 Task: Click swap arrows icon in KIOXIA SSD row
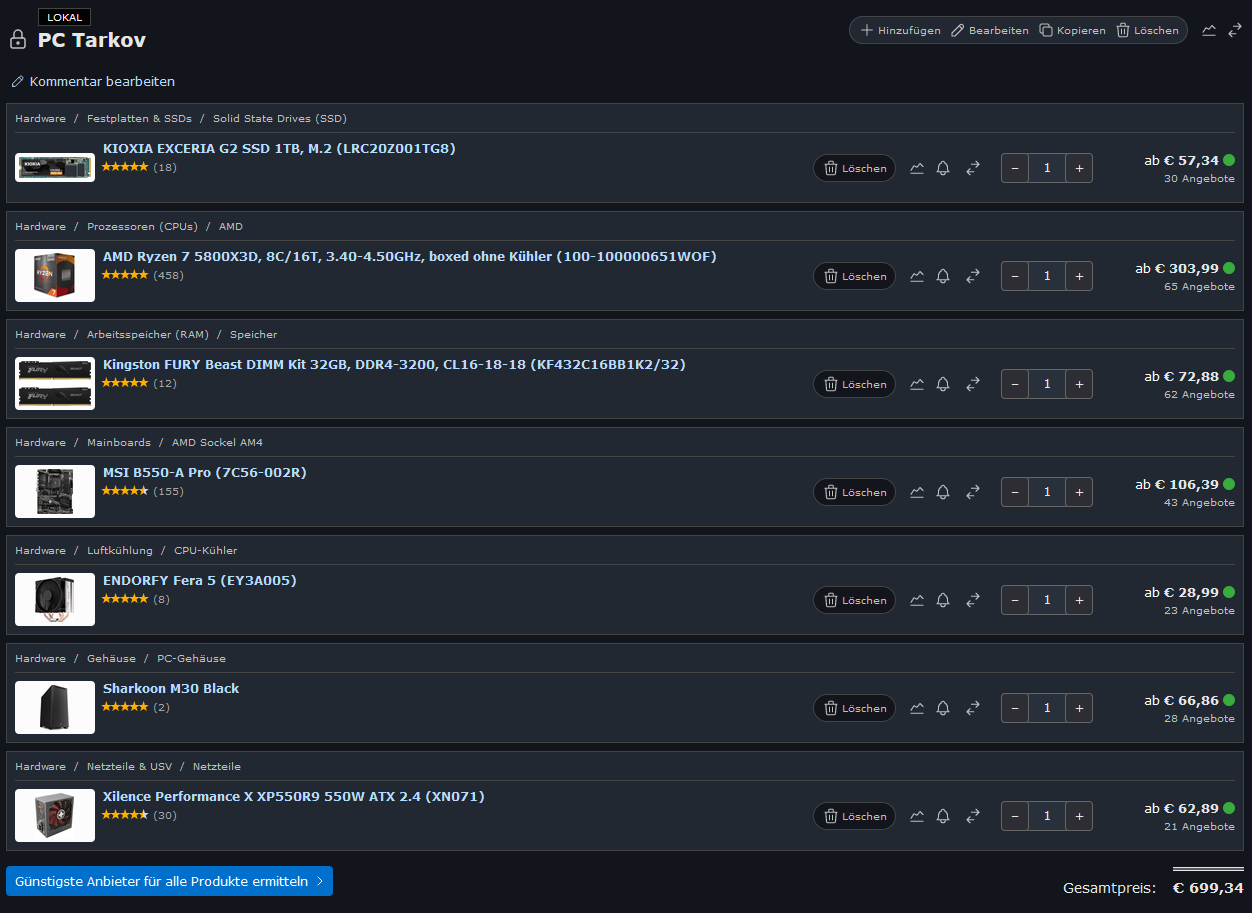[x=973, y=168]
